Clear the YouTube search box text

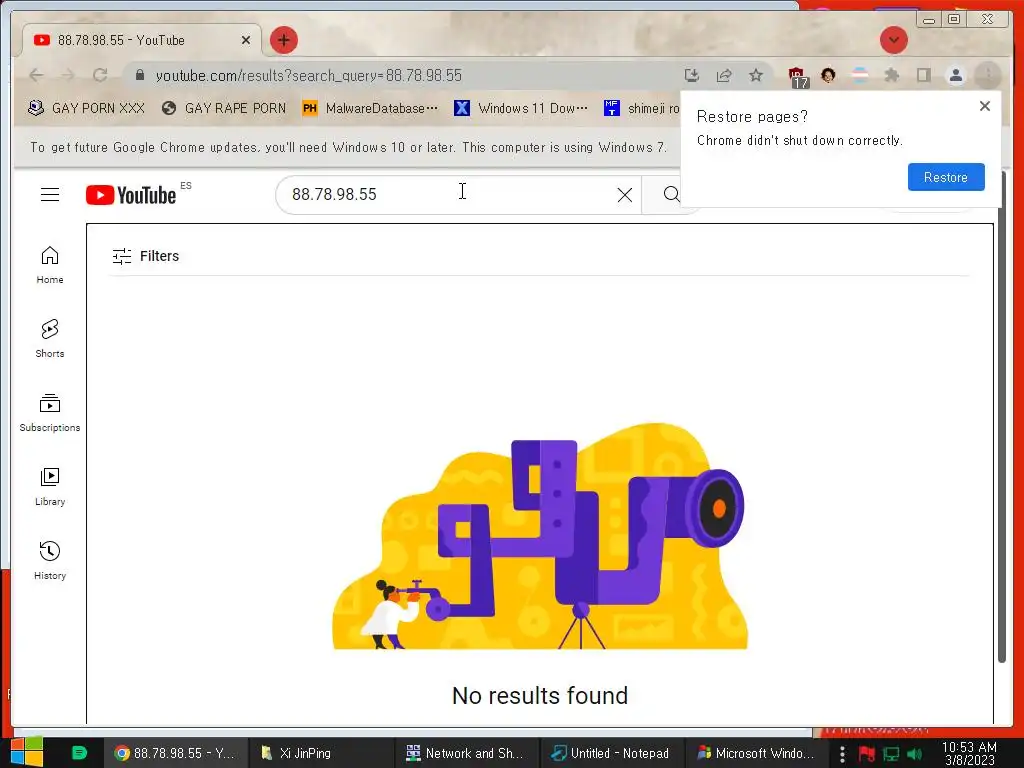(x=624, y=195)
